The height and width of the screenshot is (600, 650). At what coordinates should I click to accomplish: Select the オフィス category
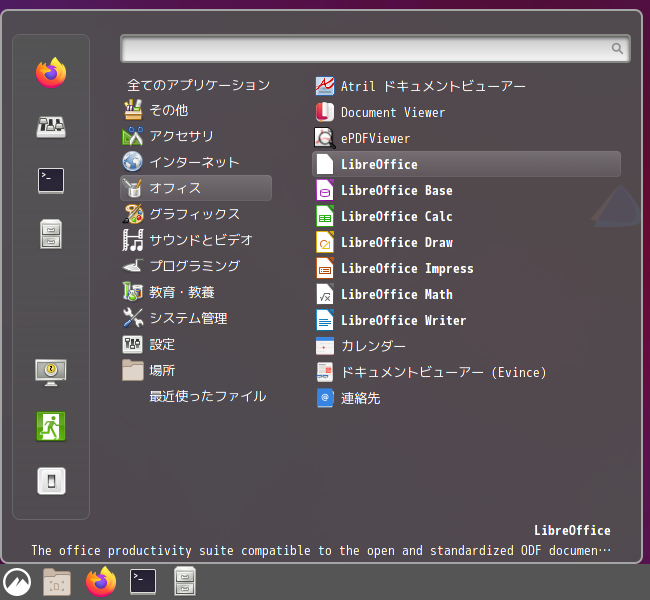point(196,188)
